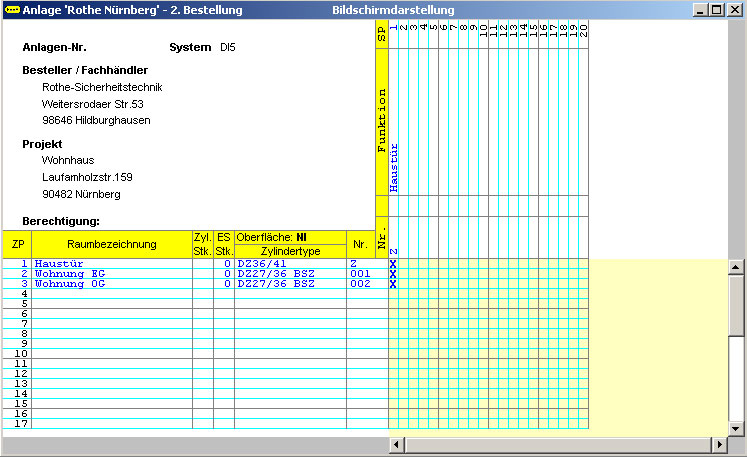Select cylinder type DZ36/41 cell
Screen dimensions: 747x457
click(x=290, y=264)
